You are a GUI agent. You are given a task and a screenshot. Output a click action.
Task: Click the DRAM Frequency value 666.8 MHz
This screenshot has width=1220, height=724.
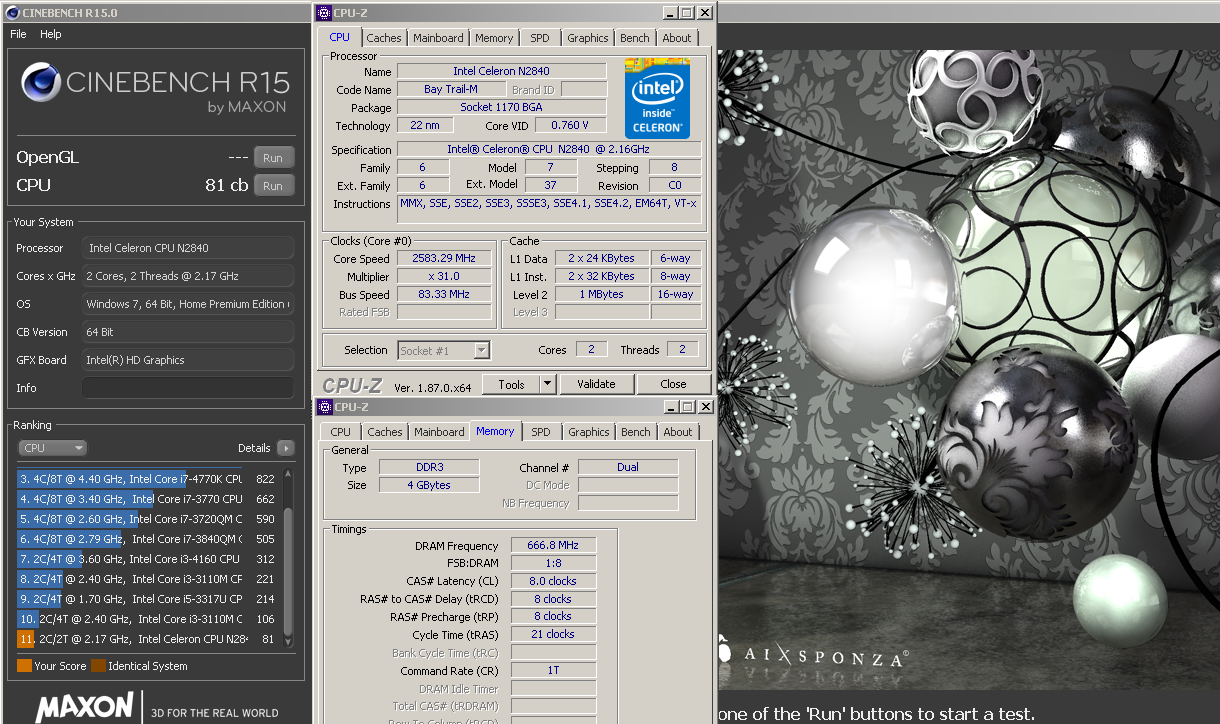point(554,546)
